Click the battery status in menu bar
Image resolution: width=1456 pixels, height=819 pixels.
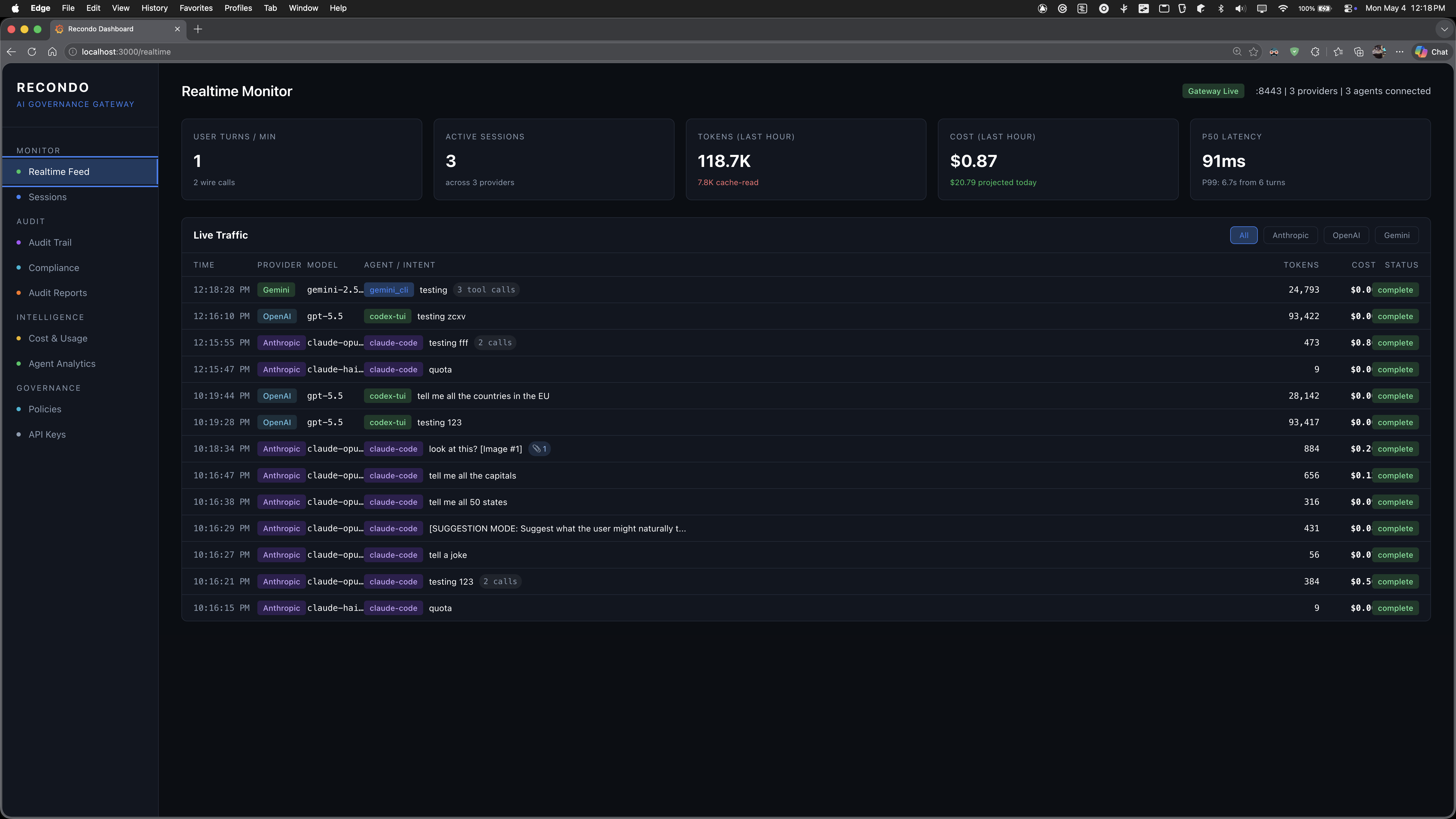(x=1315, y=8)
